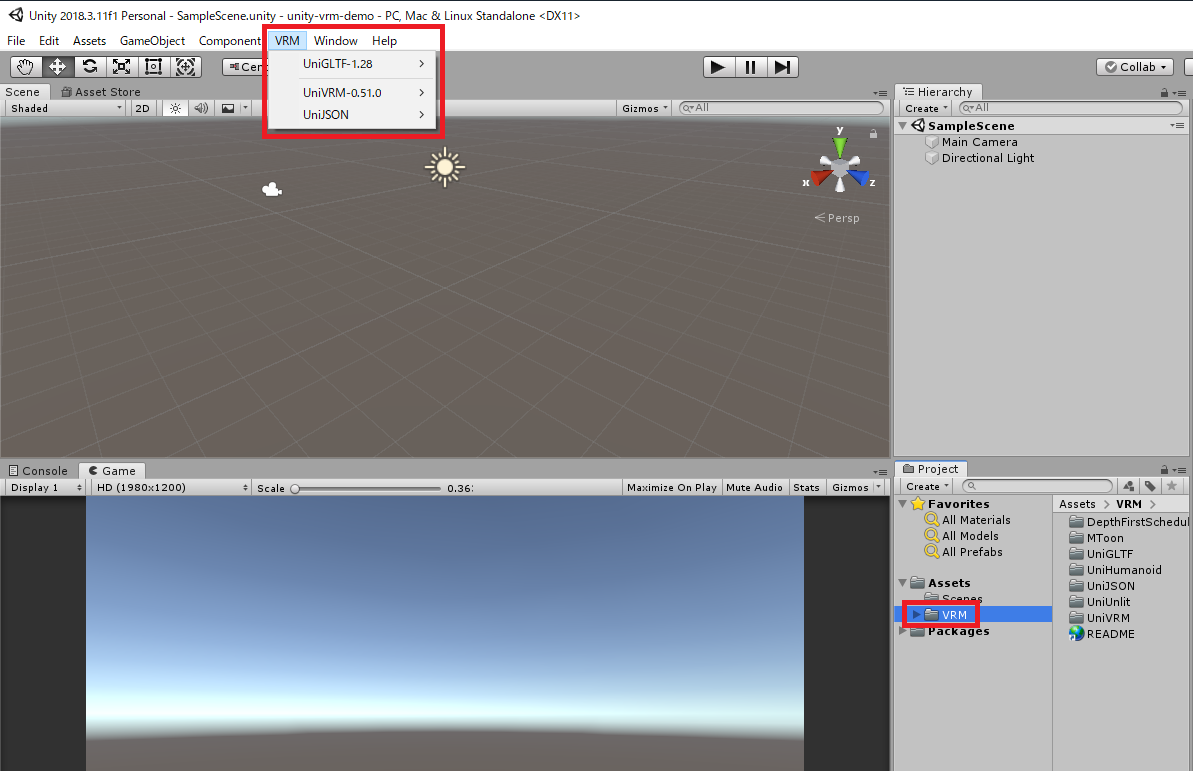This screenshot has height=771, width=1193.
Task: Open the Window menu
Action: point(336,40)
